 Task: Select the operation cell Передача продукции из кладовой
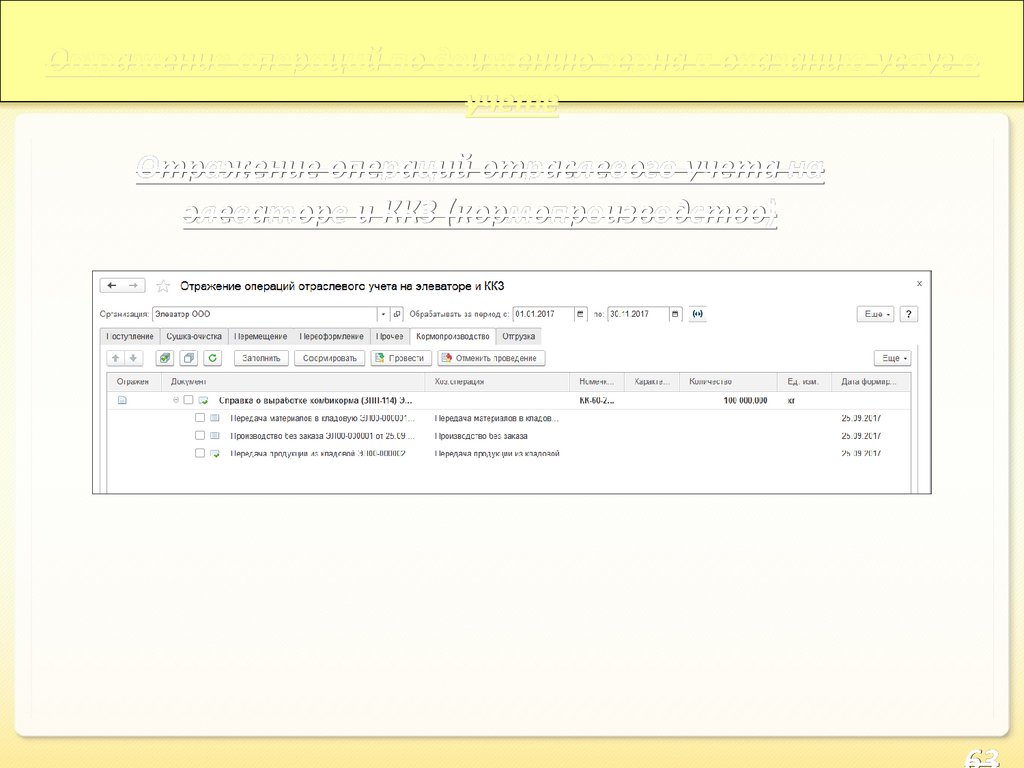(497, 453)
